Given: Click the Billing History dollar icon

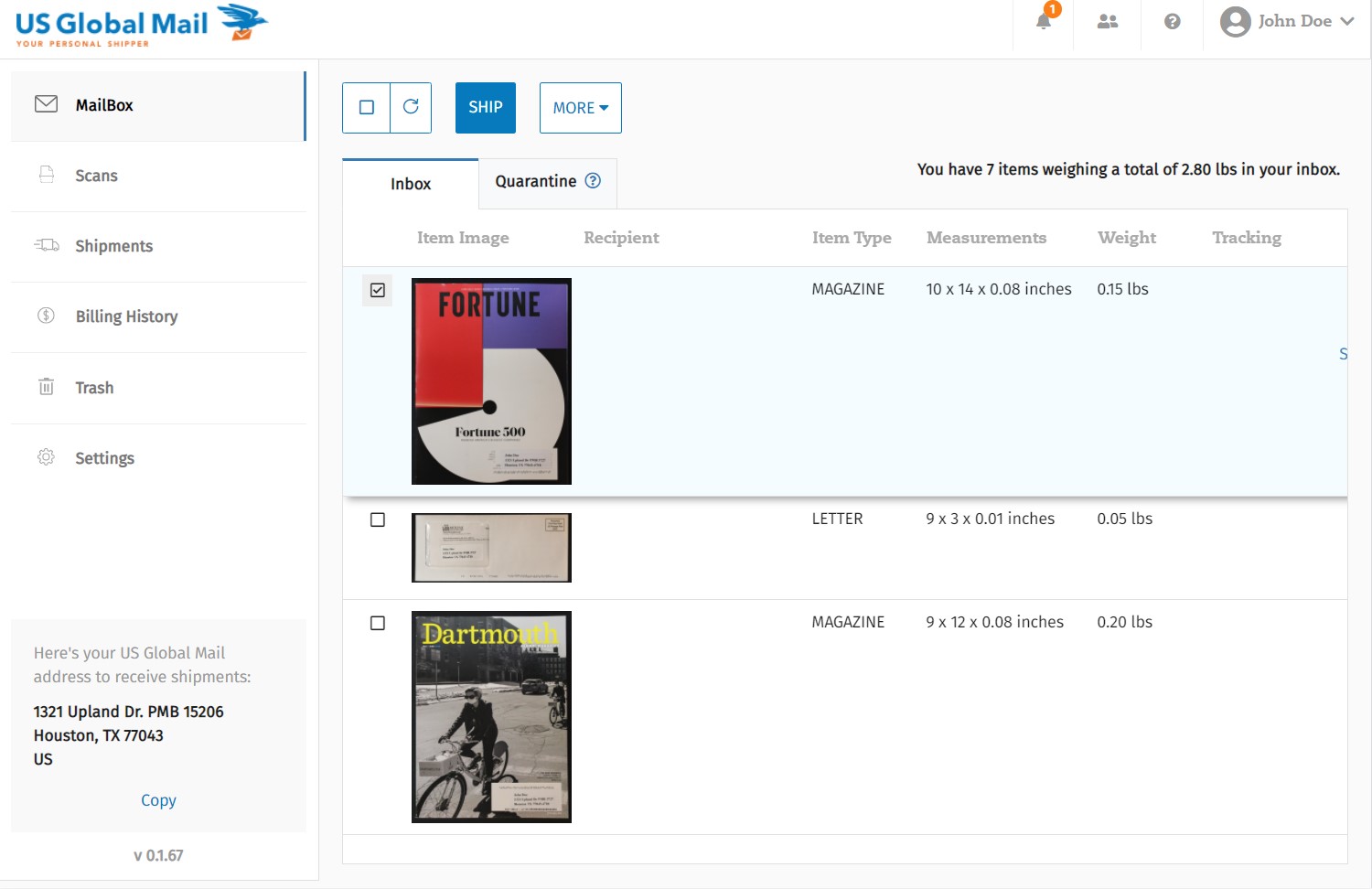Looking at the screenshot, I should pos(46,316).
